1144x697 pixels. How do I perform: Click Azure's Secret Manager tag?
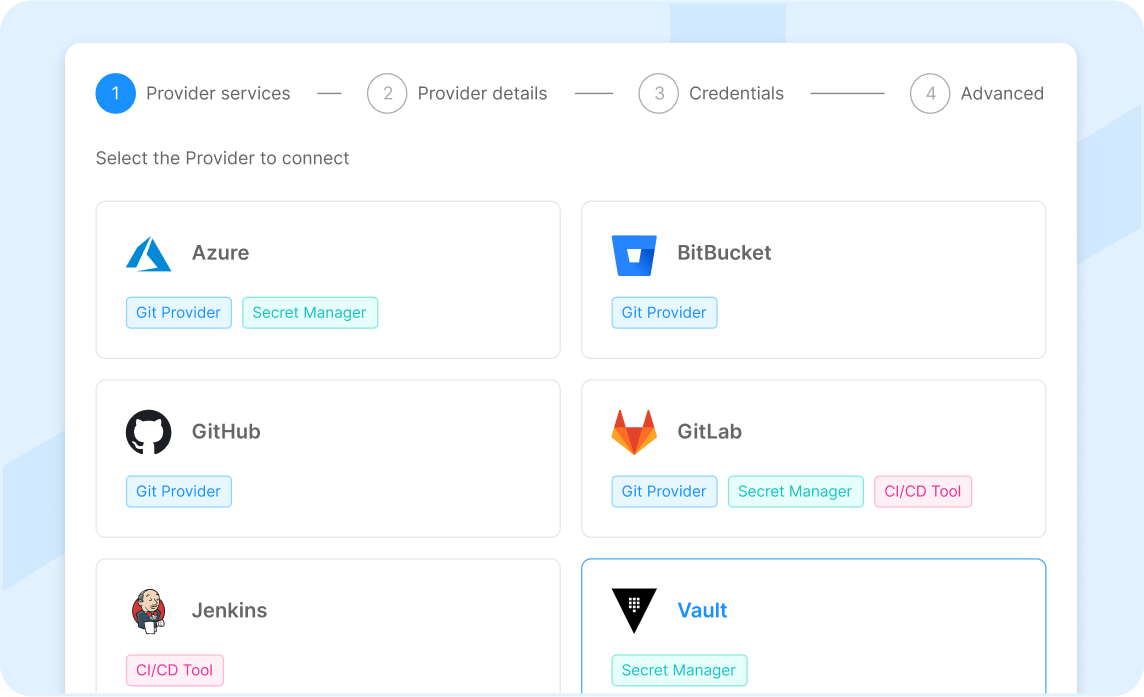point(310,312)
